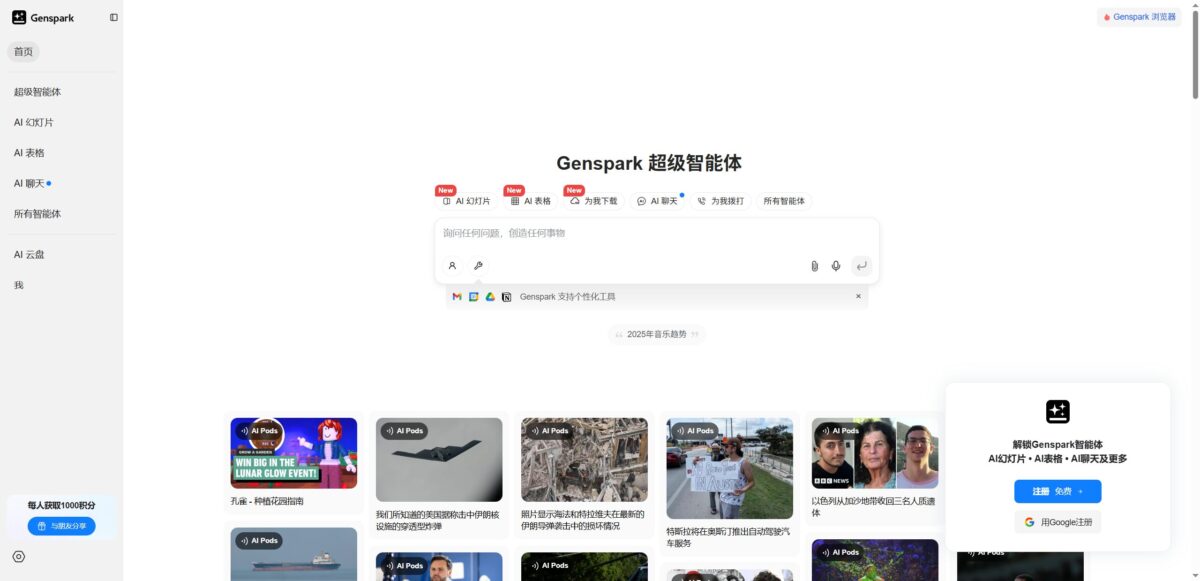Open the tools wrench icon in the prompt box
This screenshot has width=1200, height=581.
coord(478,266)
